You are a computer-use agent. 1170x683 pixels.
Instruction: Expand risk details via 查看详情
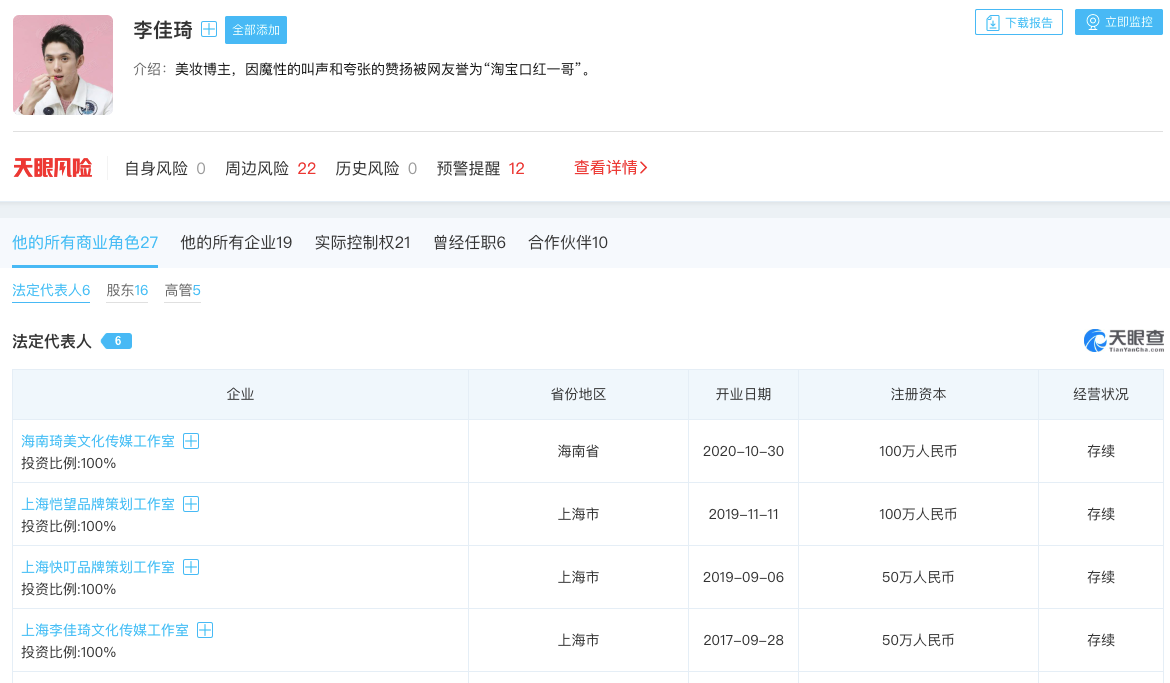coord(610,168)
